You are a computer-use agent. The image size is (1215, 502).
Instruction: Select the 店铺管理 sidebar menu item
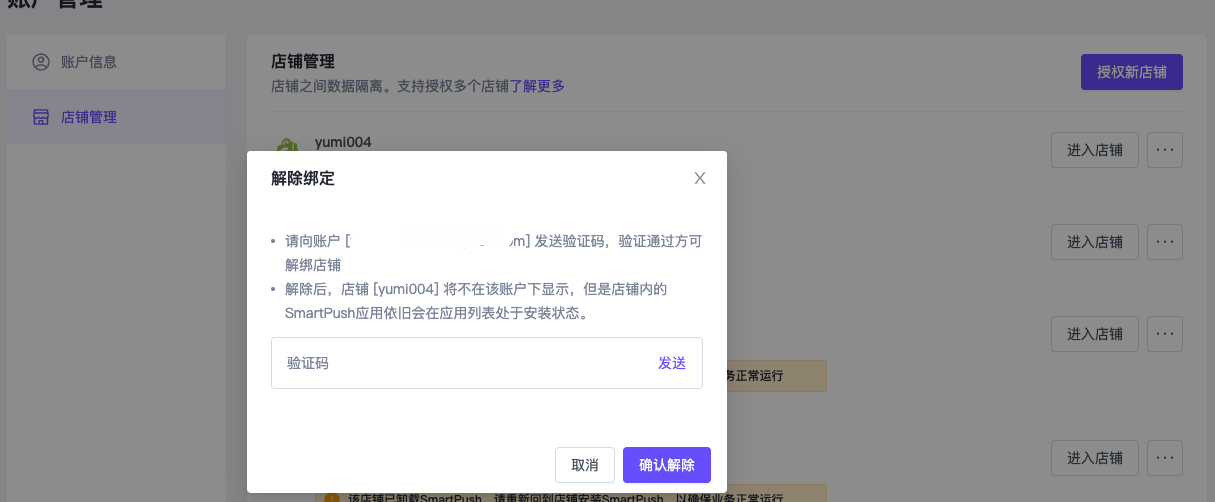pos(89,117)
